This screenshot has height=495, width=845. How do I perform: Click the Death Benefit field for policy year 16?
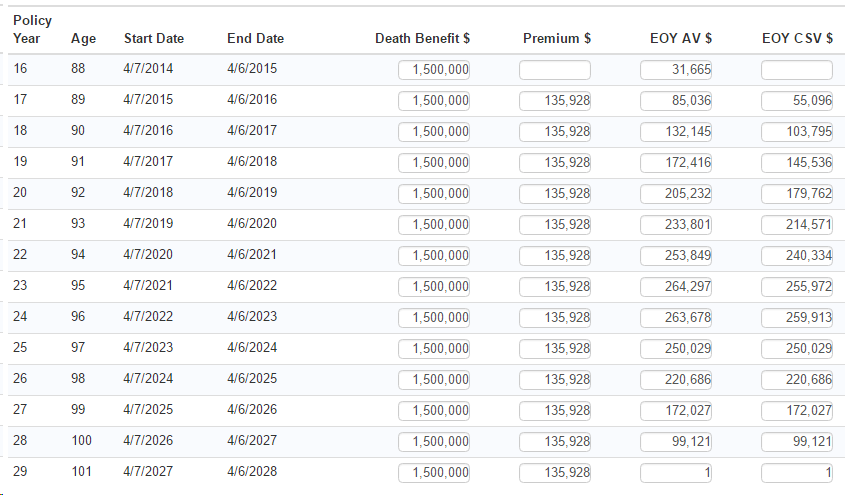click(x=434, y=70)
